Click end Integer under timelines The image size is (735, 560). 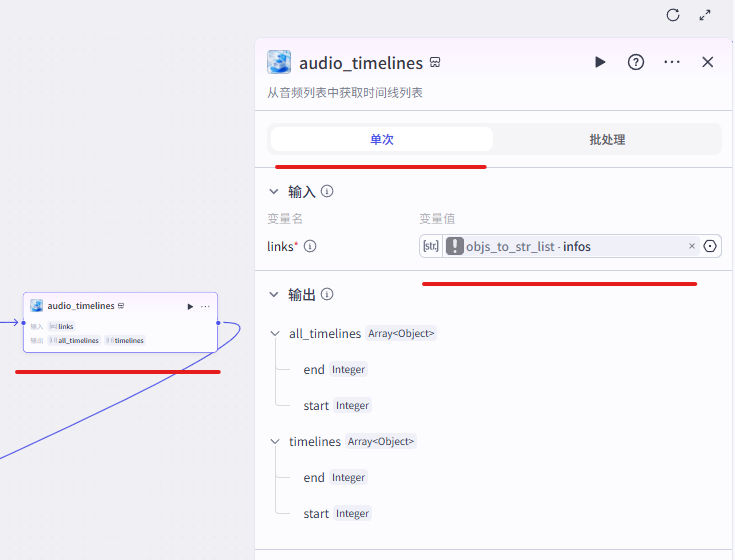[x=335, y=478]
